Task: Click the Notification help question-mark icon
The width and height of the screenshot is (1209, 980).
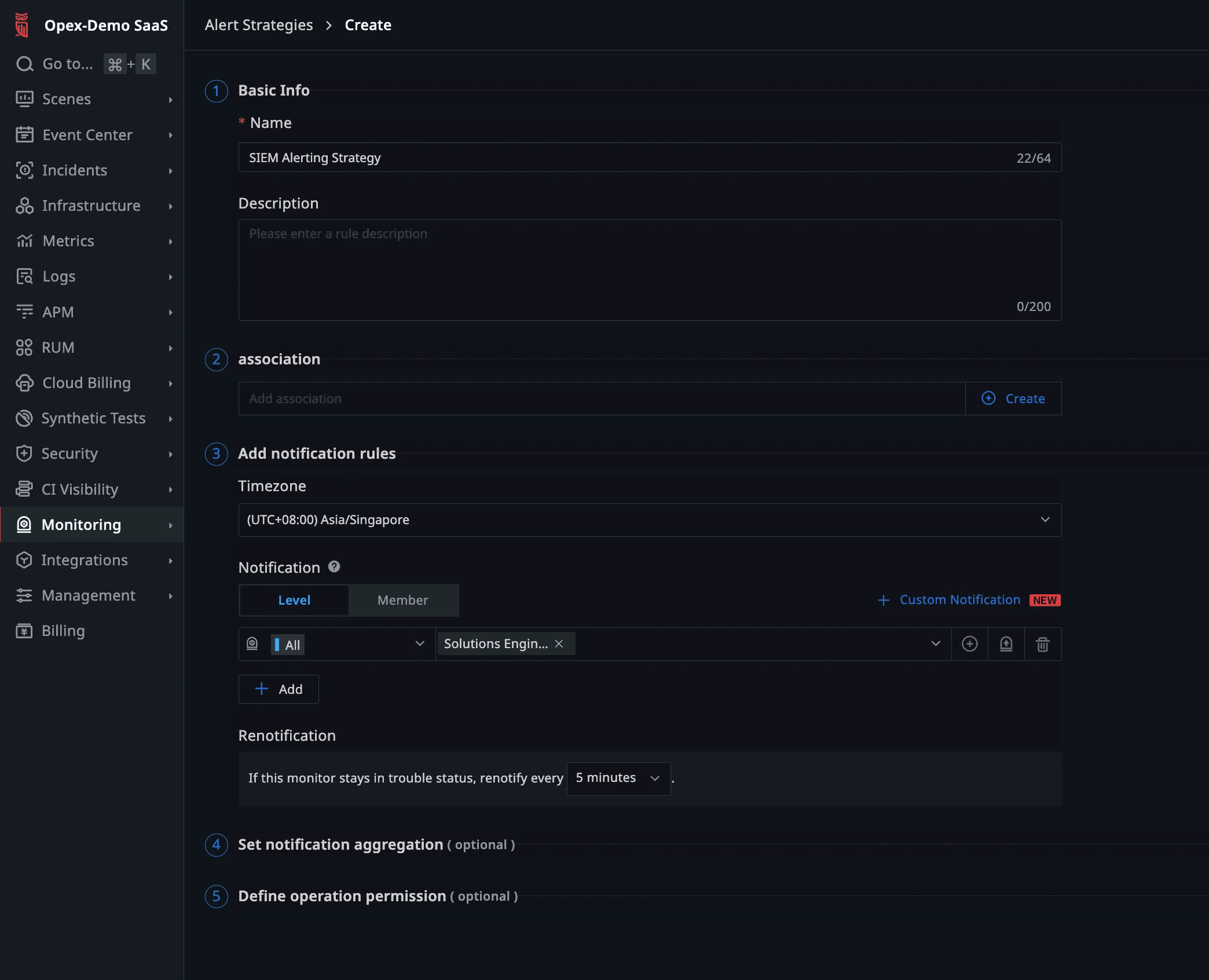Action: tap(334, 567)
